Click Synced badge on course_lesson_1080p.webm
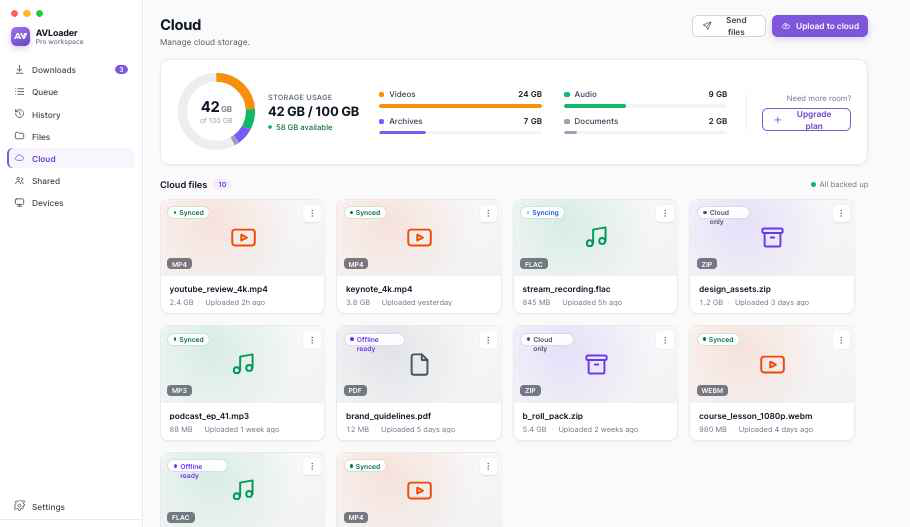 (718, 340)
